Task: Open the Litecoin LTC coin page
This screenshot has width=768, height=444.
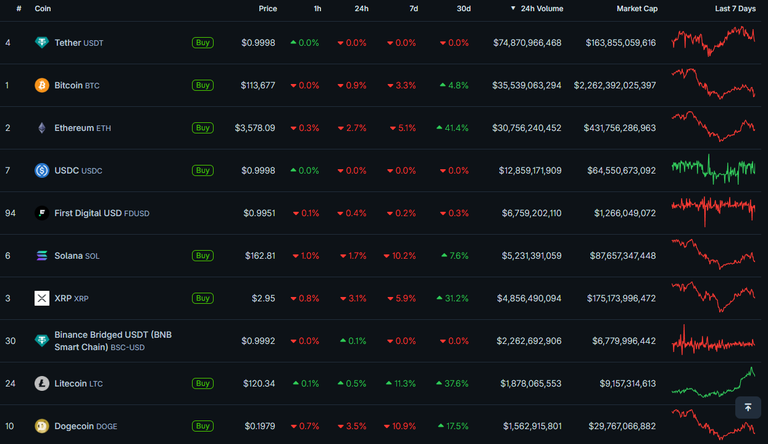Action: tap(79, 383)
